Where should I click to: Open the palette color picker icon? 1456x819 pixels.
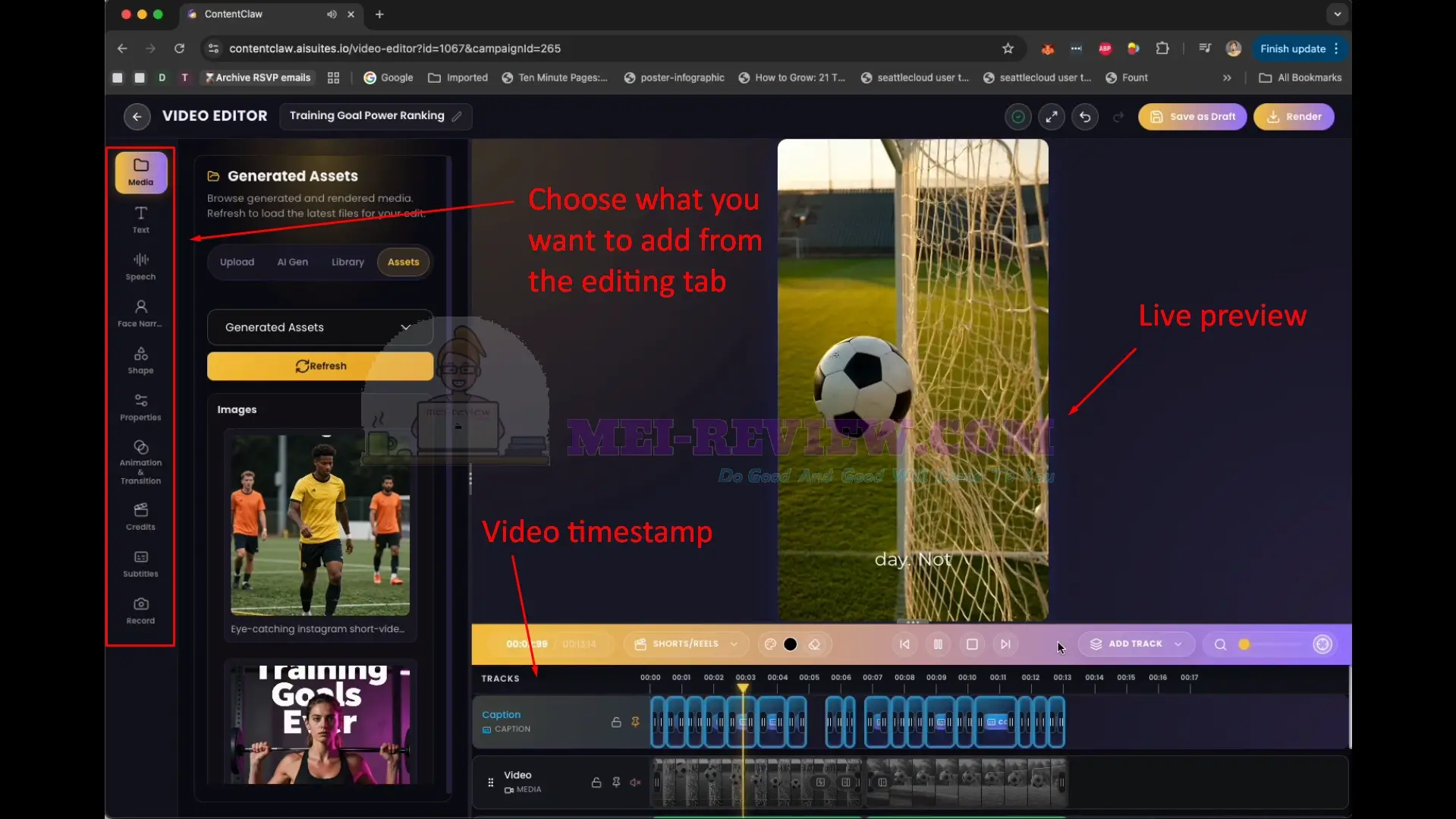point(770,644)
